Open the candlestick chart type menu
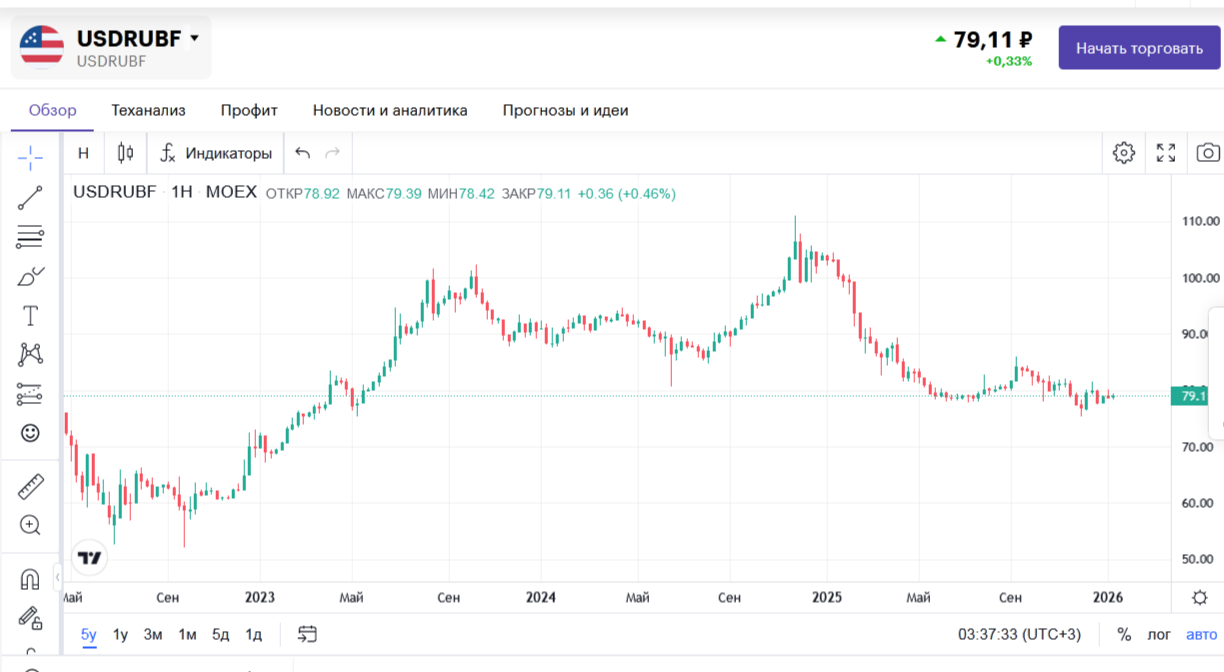Image resolution: width=1224 pixels, height=672 pixels. [125, 153]
